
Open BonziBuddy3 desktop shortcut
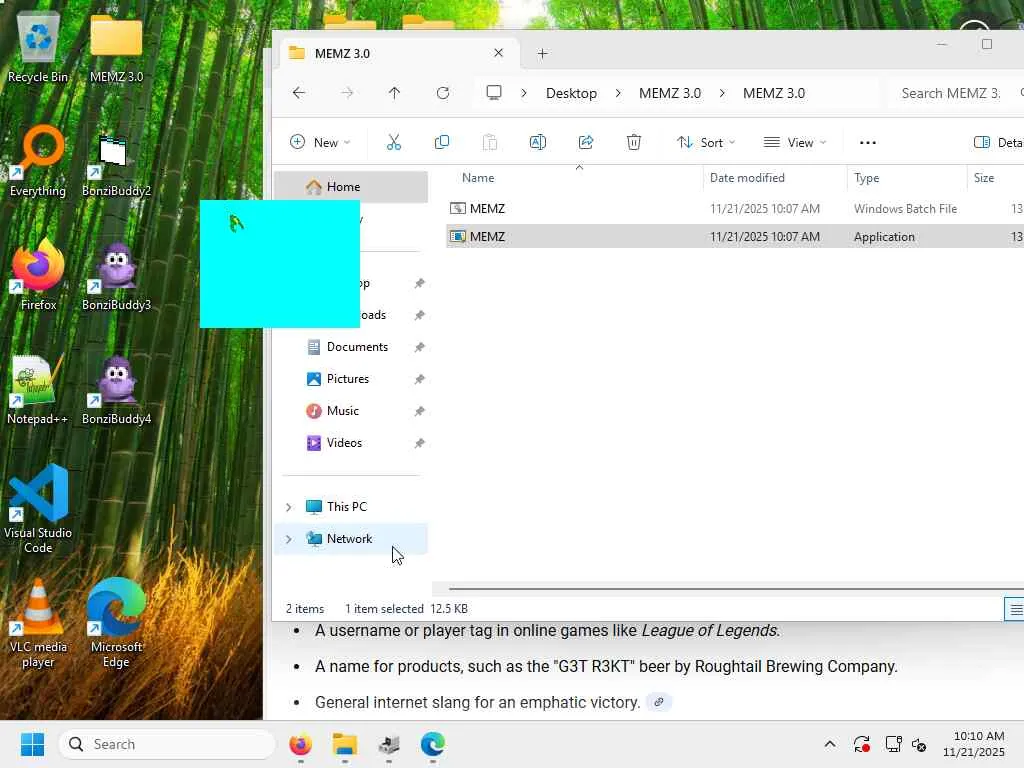click(x=116, y=276)
